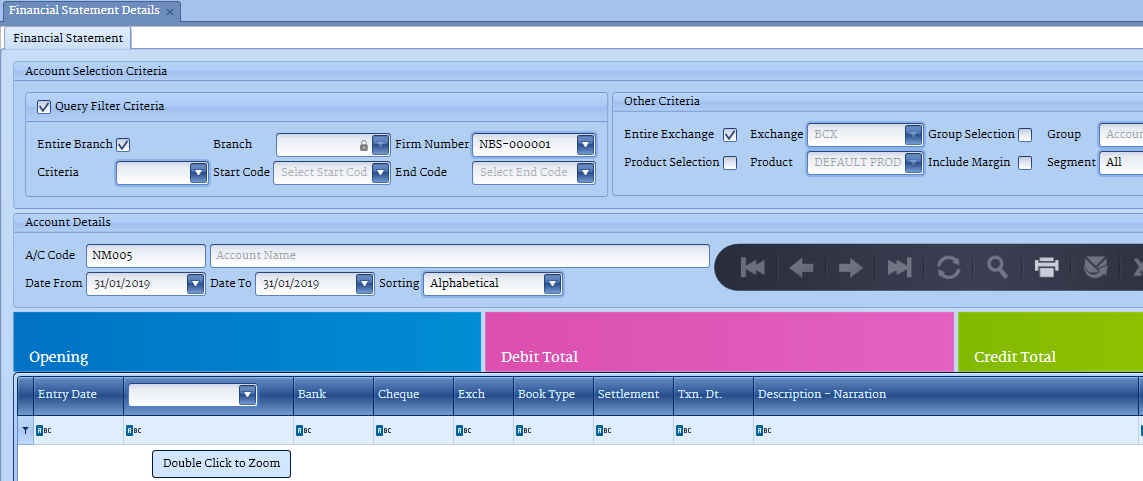Click the previous record arrow icon
The image size is (1143, 481).
tap(801, 267)
